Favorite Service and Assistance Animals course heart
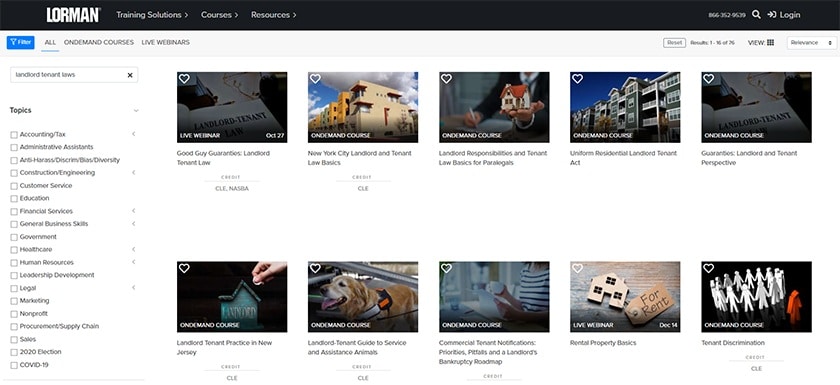840x385 pixels. (x=315, y=268)
